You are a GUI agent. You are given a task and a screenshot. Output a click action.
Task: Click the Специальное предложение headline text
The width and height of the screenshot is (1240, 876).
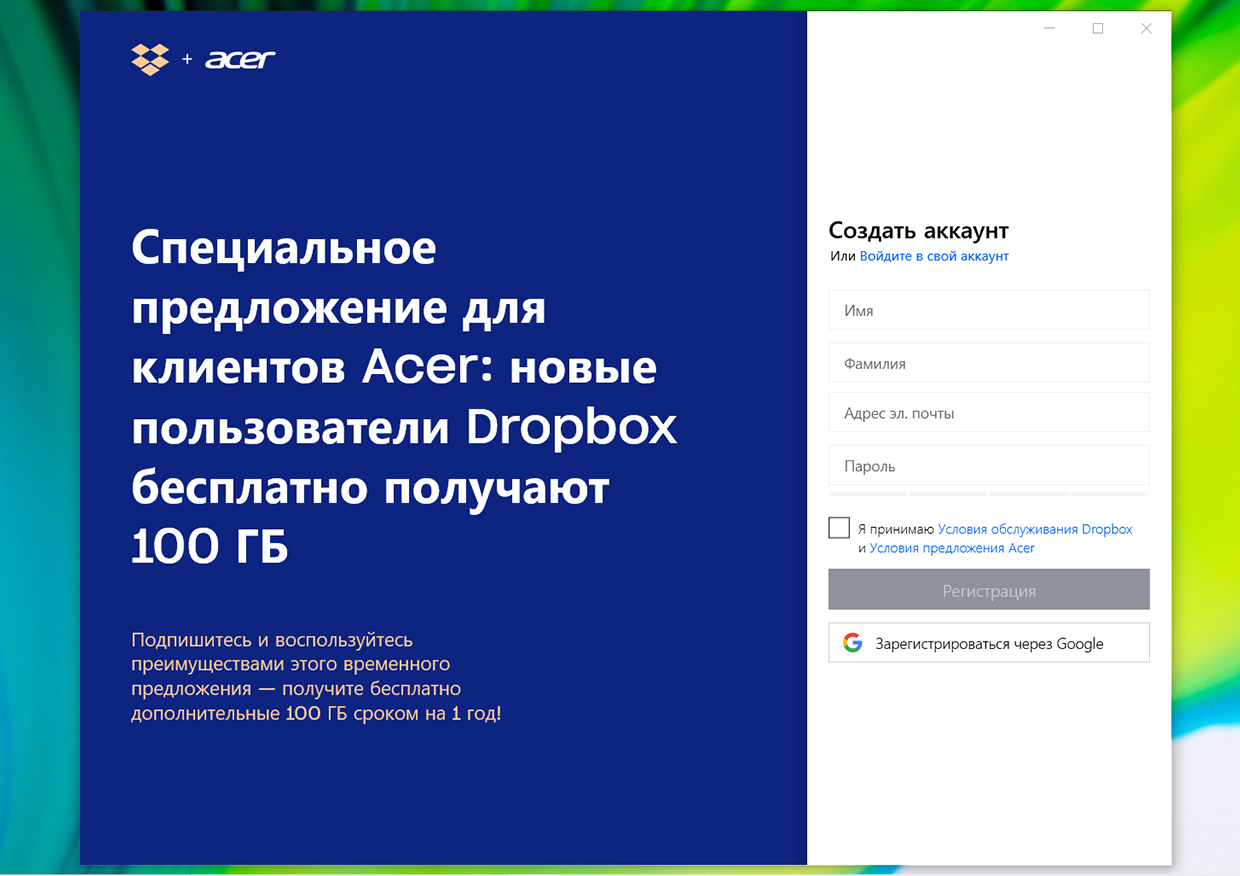pos(404,397)
